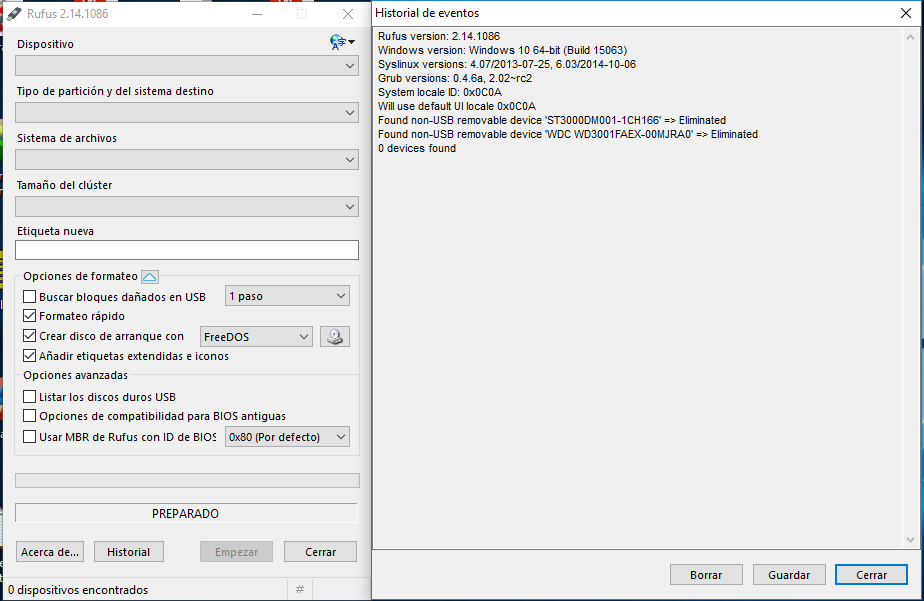This screenshot has width=924, height=601.
Task: Click the 'Grub versions' log line
Action: click(455, 78)
